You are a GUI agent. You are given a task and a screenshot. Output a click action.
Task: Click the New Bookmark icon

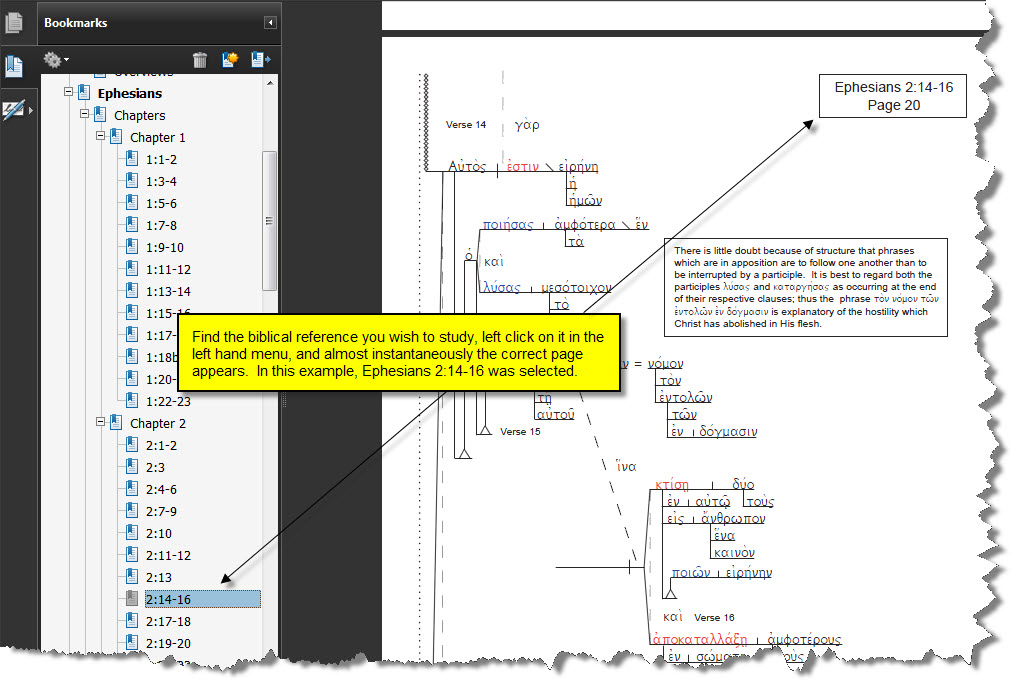[229, 60]
